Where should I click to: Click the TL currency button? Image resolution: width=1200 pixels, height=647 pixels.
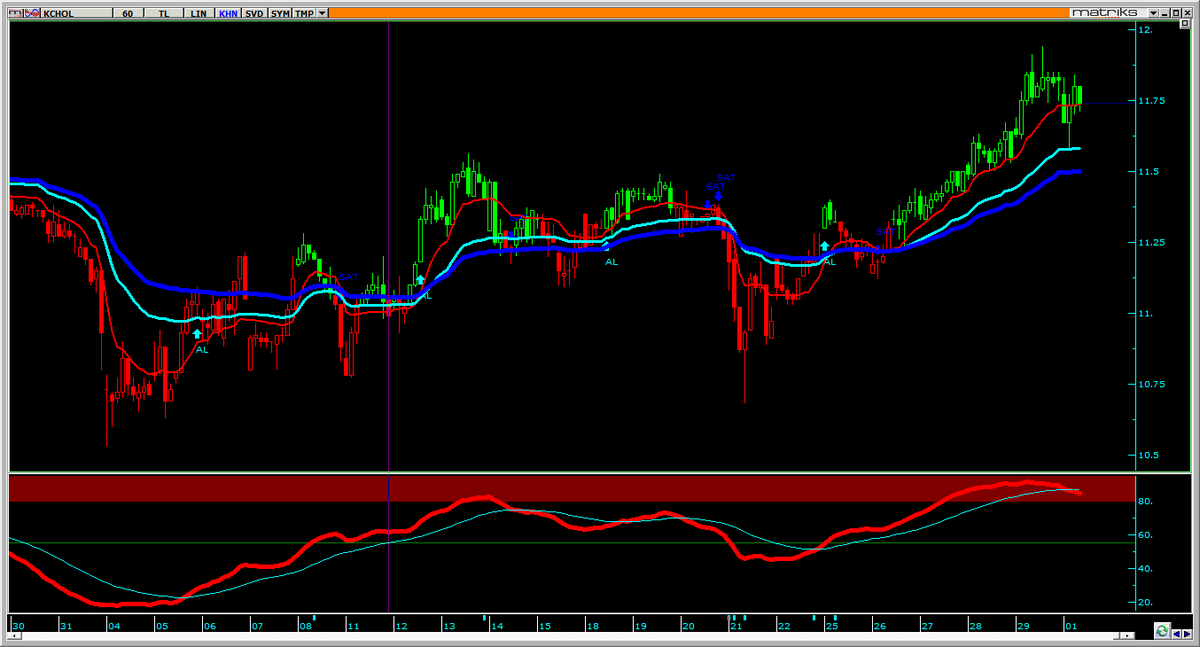(x=164, y=14)
